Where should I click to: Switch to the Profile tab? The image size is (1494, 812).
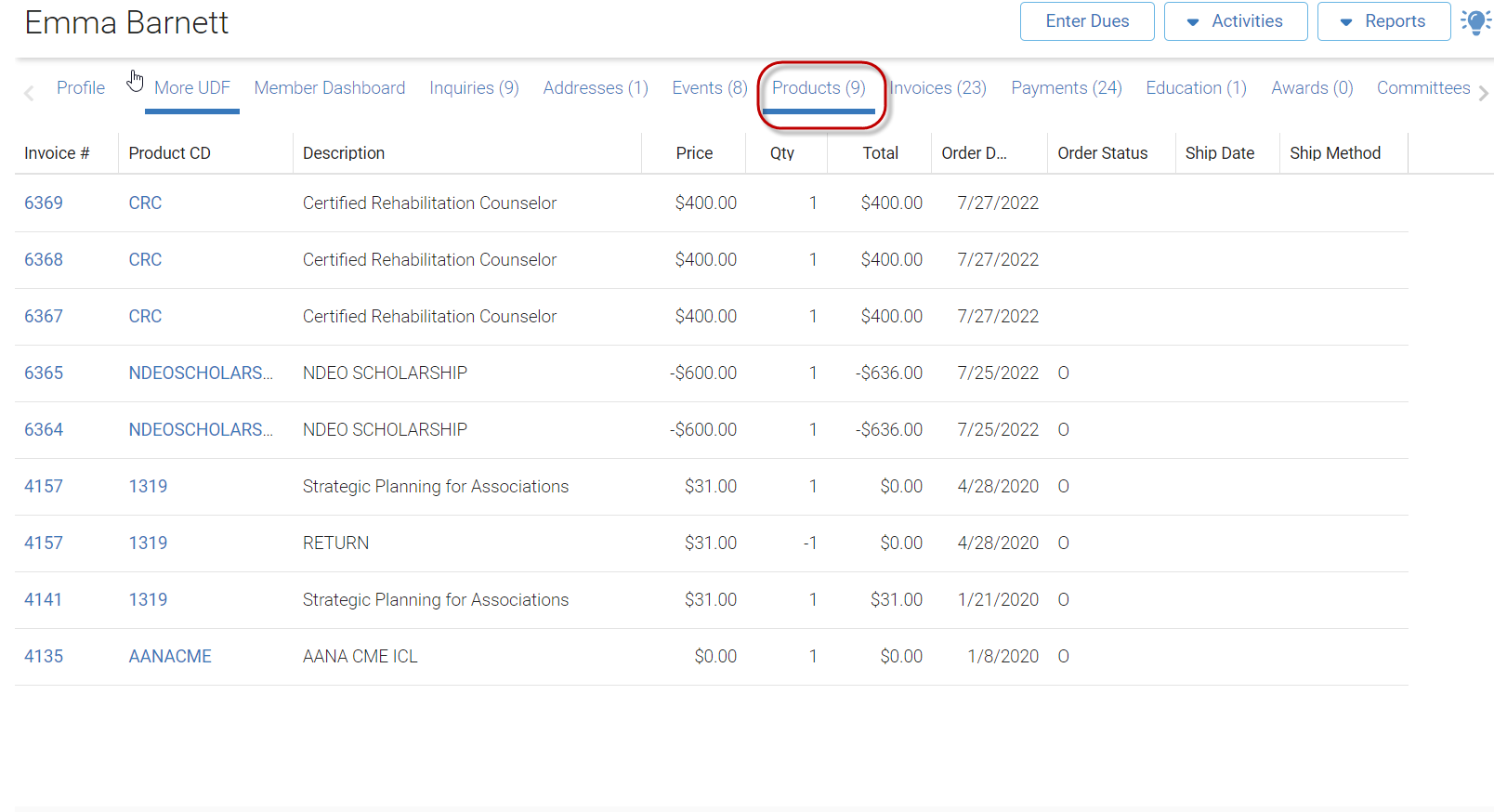point(81,88)
